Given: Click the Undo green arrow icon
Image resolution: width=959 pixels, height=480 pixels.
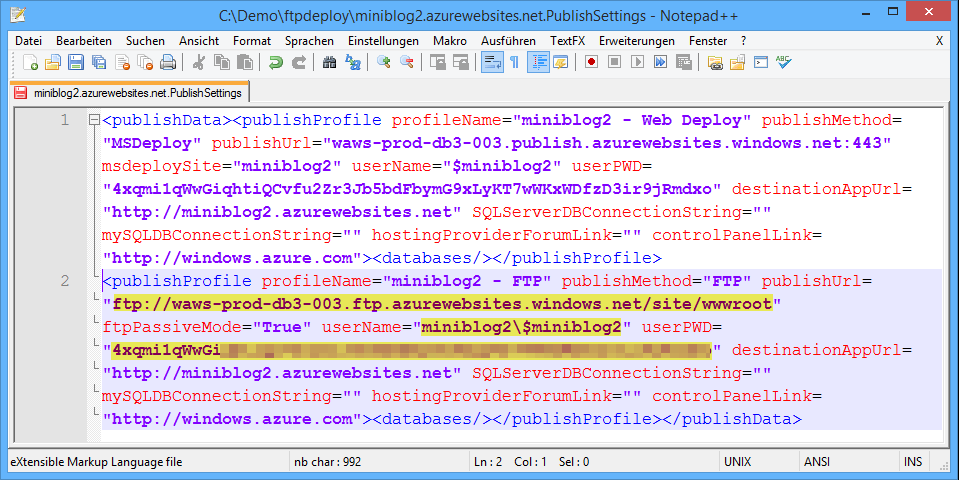Looking at the screenshot, I should point(276,63).
